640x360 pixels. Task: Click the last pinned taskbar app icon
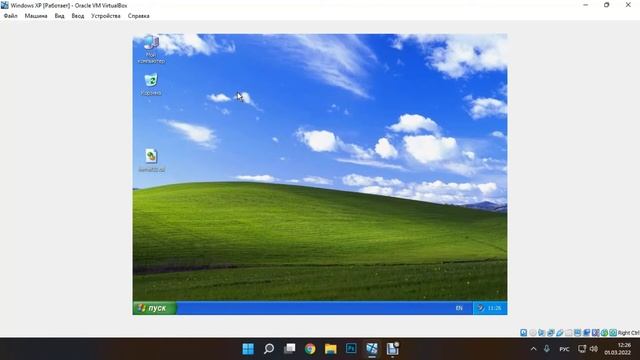[x=393, y=349]
